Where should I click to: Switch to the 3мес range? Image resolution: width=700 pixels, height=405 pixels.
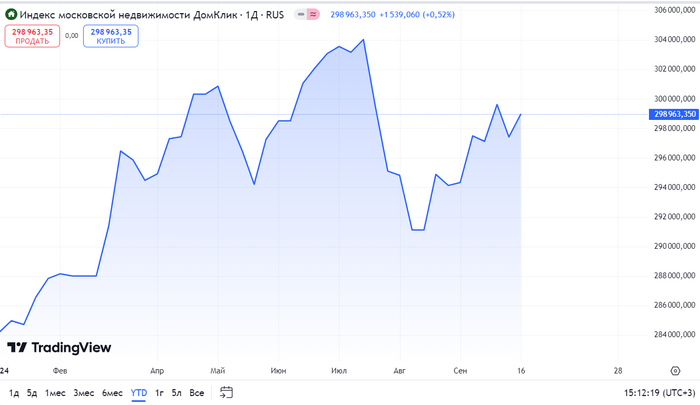tap(83, 393)
